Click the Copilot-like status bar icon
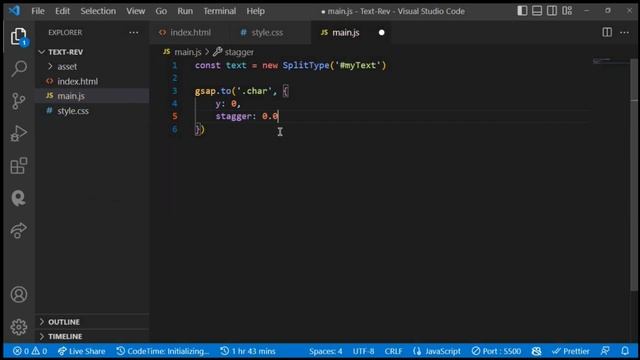The image size is (640, 360). (x=536, y=351)
